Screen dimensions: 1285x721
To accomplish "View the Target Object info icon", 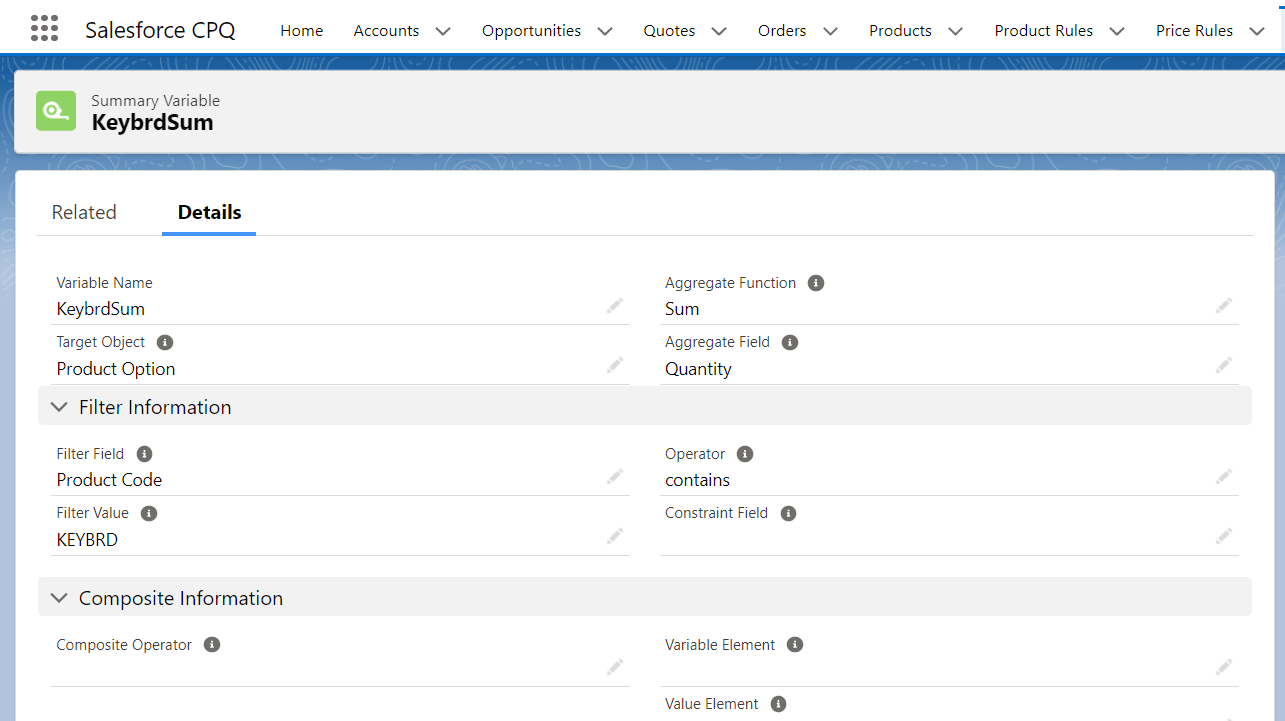I will coord(164,341).
